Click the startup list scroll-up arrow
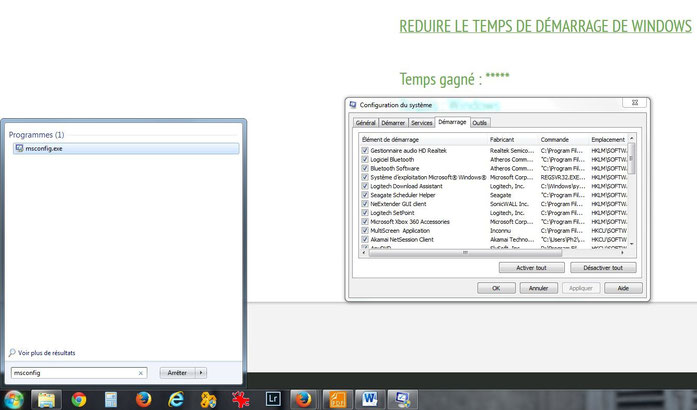Image resolution: width=697 pixels, height=410 pixels. point(632,139)
